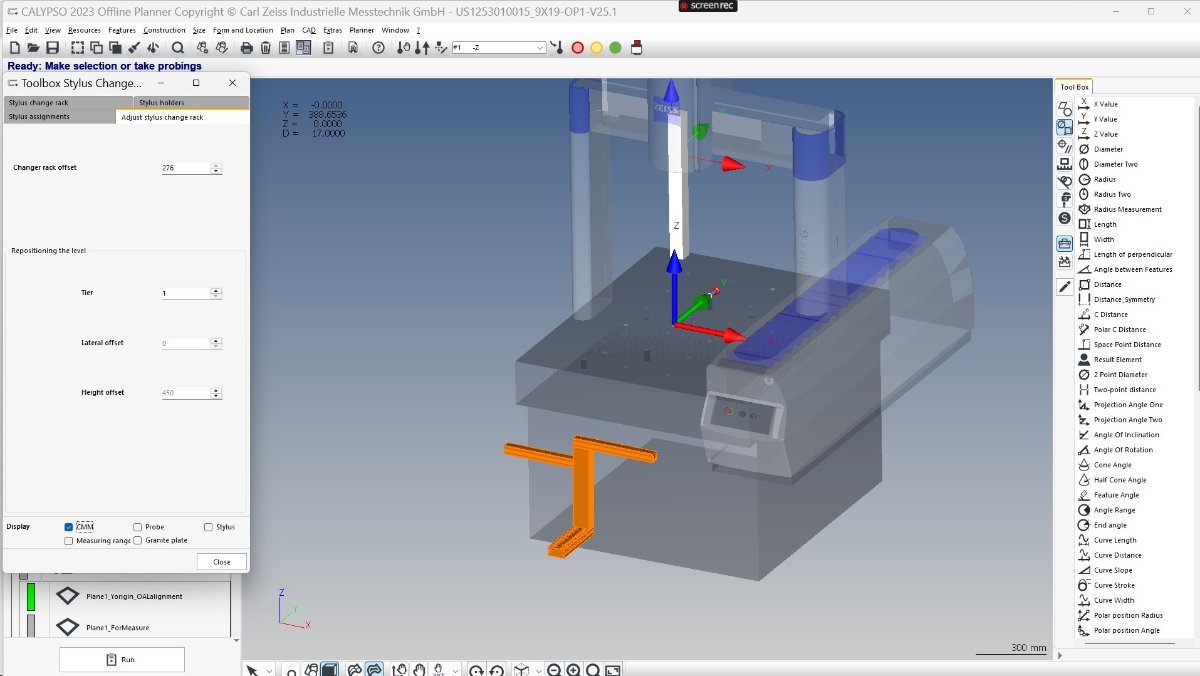The width and height of the screenshot is (1200, 676).
Task: Select Diameter characteristic in Tool Box
Action: pyautogui.click(x=1108, y=149)
